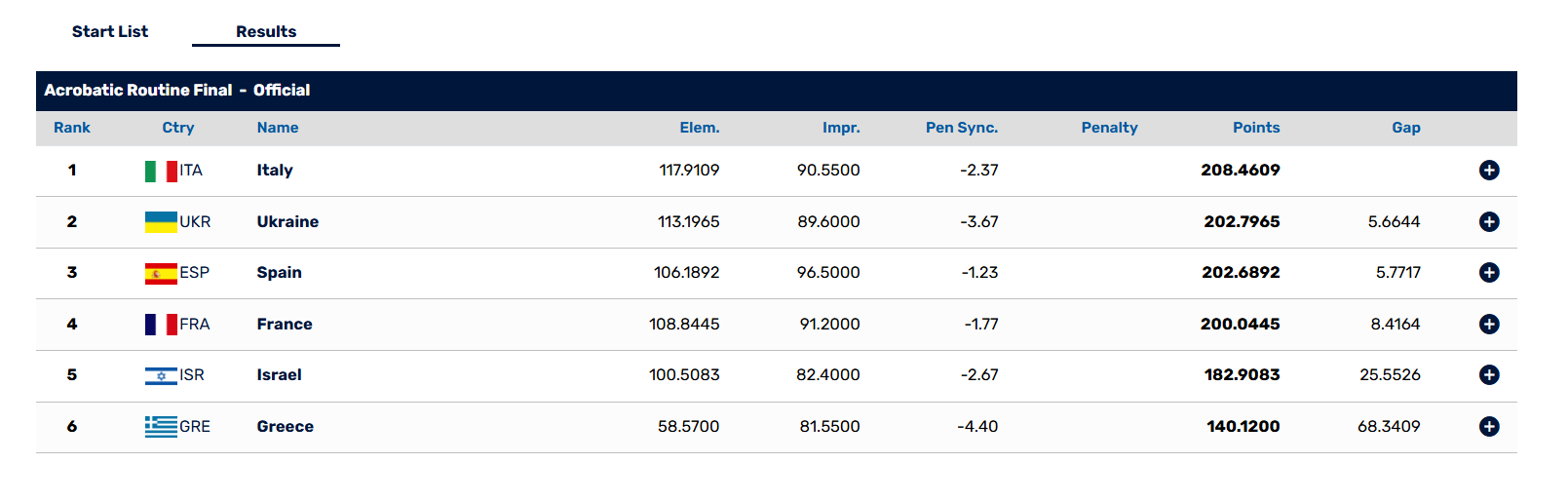Select the Results tab
This screenshot has height=502, width=1568.
coord(266,31)
